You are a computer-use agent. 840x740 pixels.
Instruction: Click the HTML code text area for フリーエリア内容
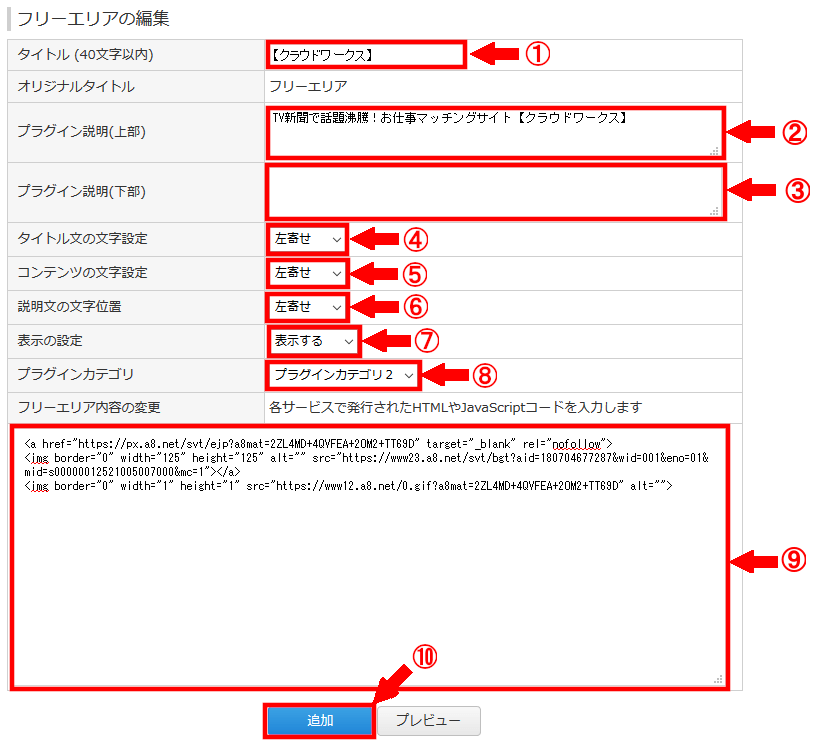coord(370,557)
